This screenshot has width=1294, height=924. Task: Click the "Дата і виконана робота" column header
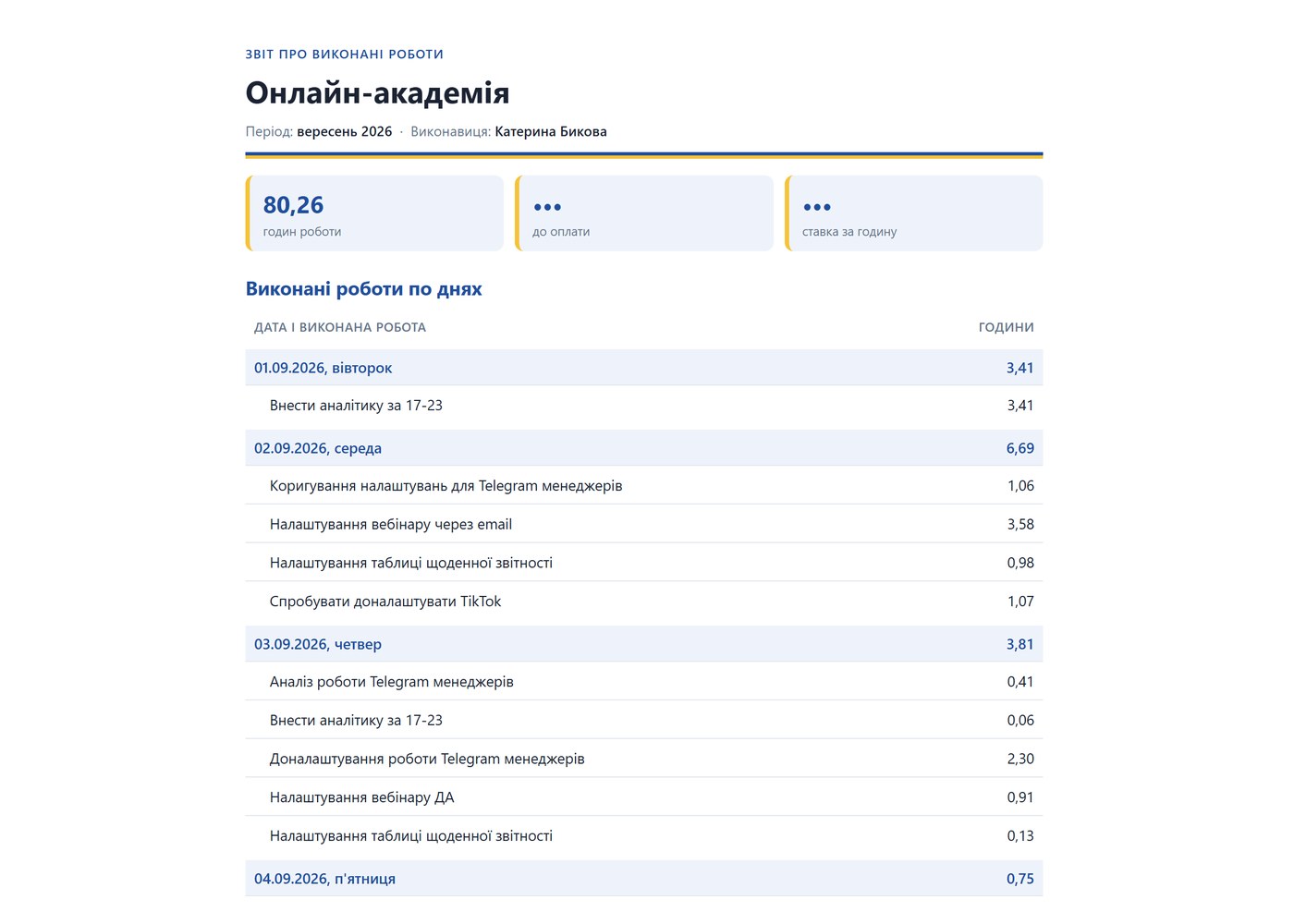coord(340,327)
